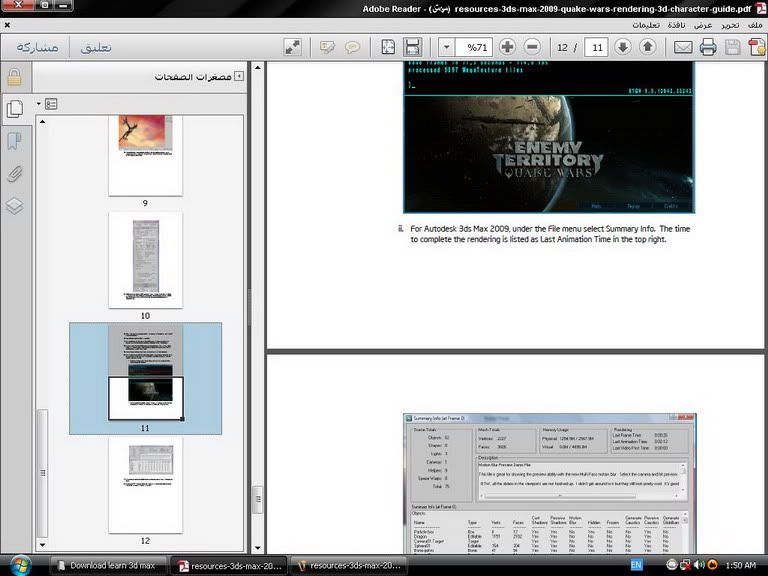Collapse the page thumbnails pane arrow

239,76
